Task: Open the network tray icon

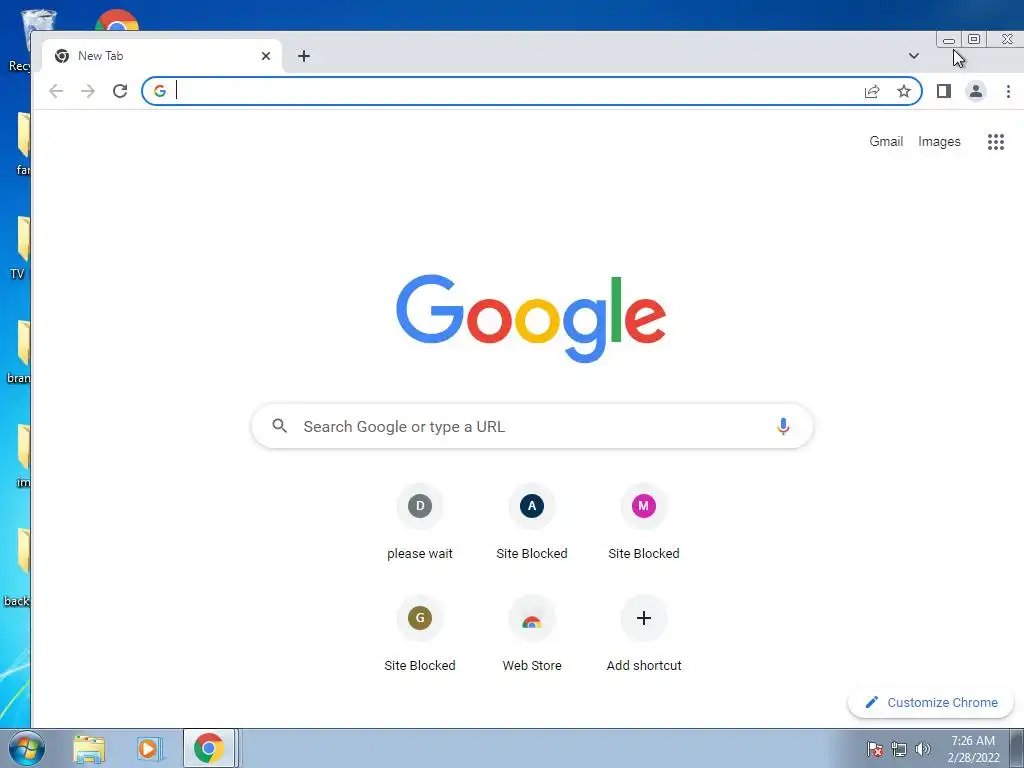Action: point(899,749)
